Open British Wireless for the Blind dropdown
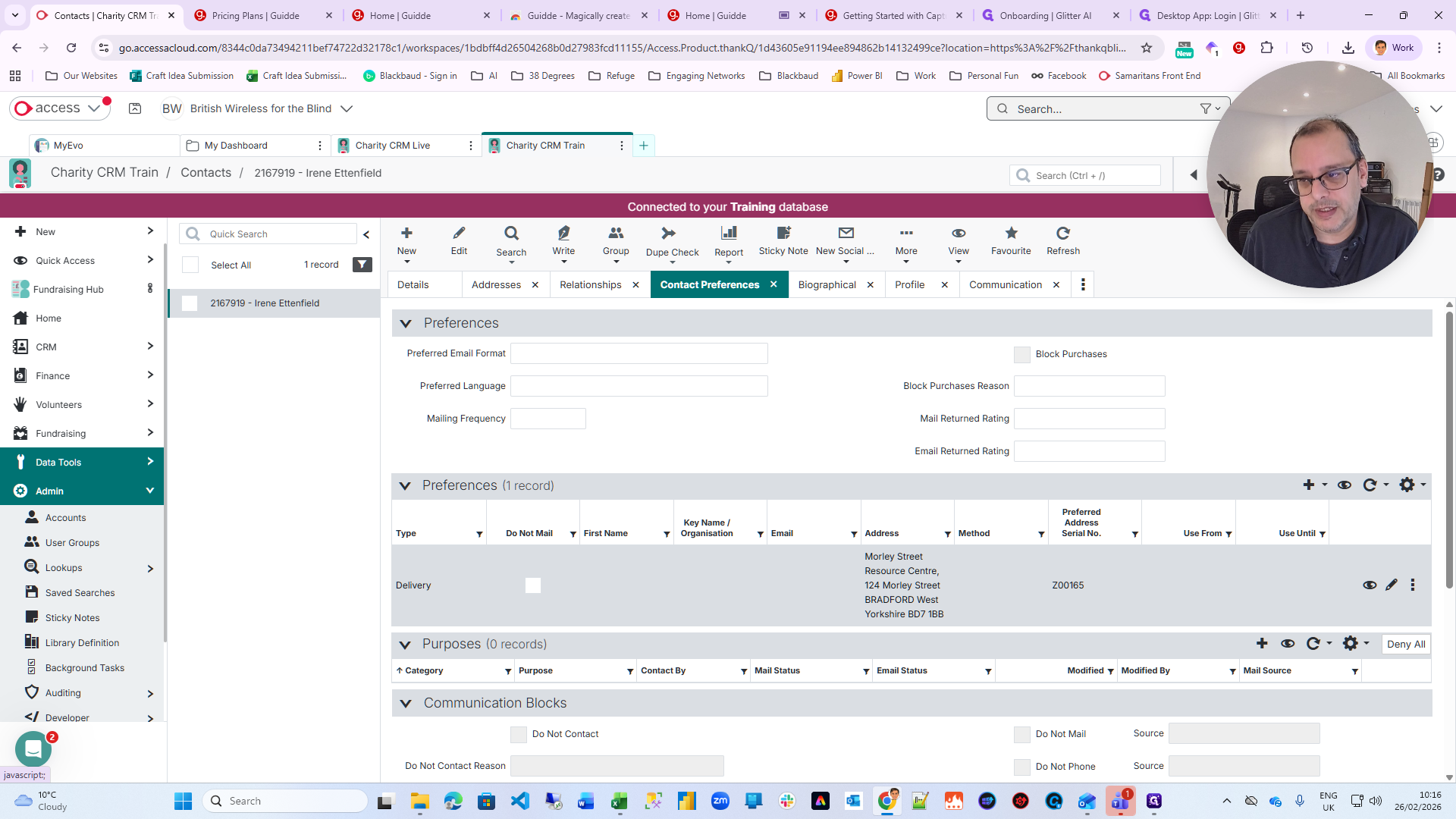The image size is (1456, 819). [347, 108]
